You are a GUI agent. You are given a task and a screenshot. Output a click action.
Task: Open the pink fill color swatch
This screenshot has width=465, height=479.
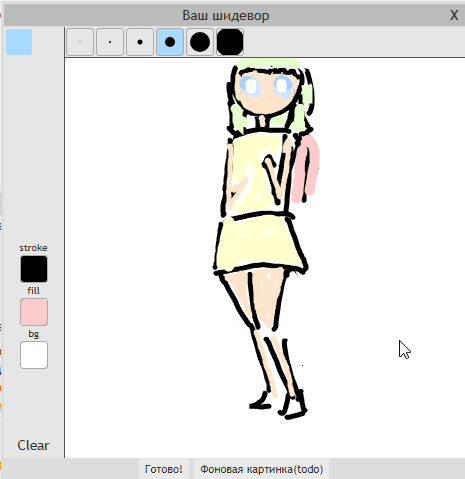coord(34,312)
